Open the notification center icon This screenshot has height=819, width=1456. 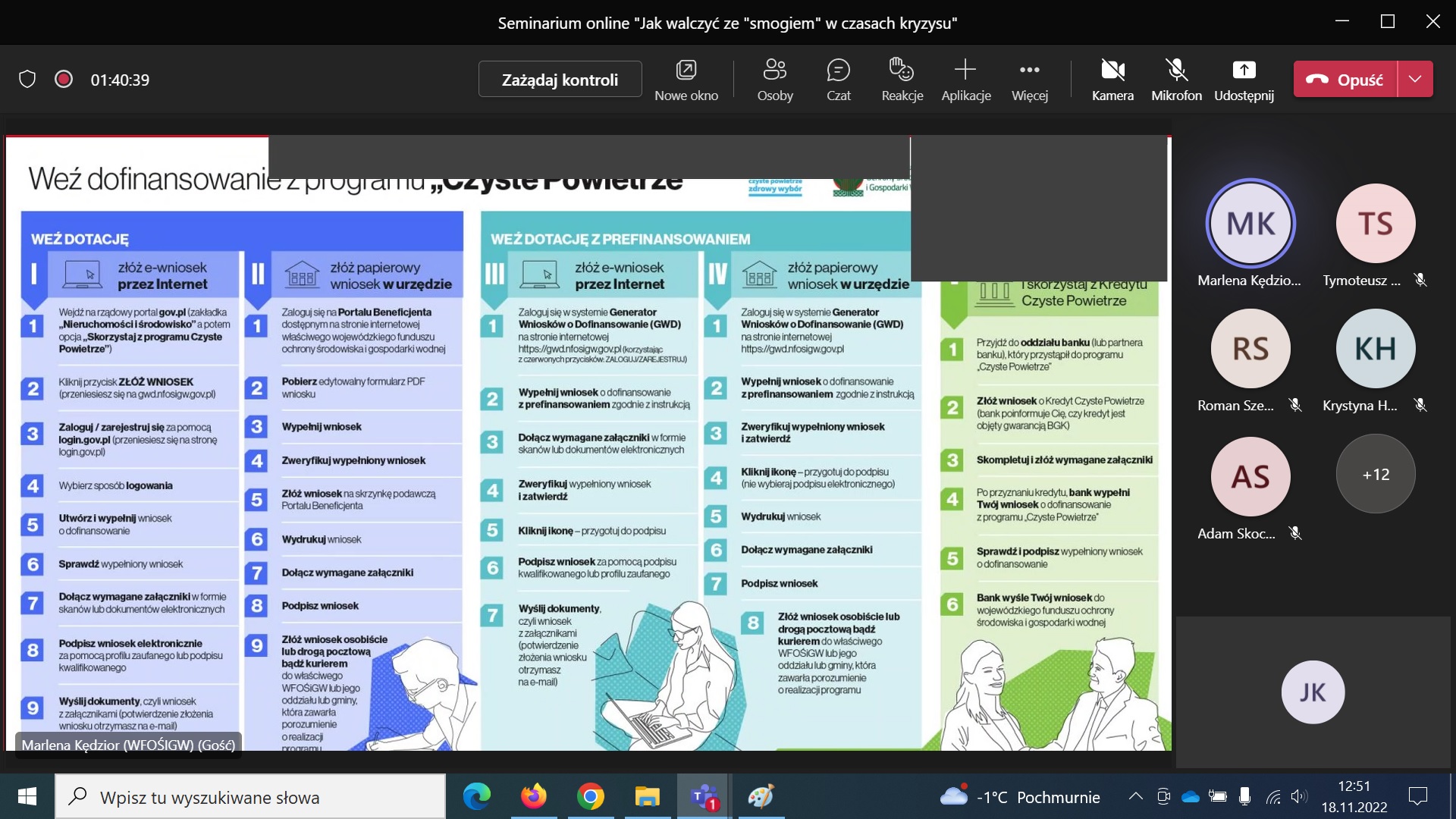coord(1418,796)
